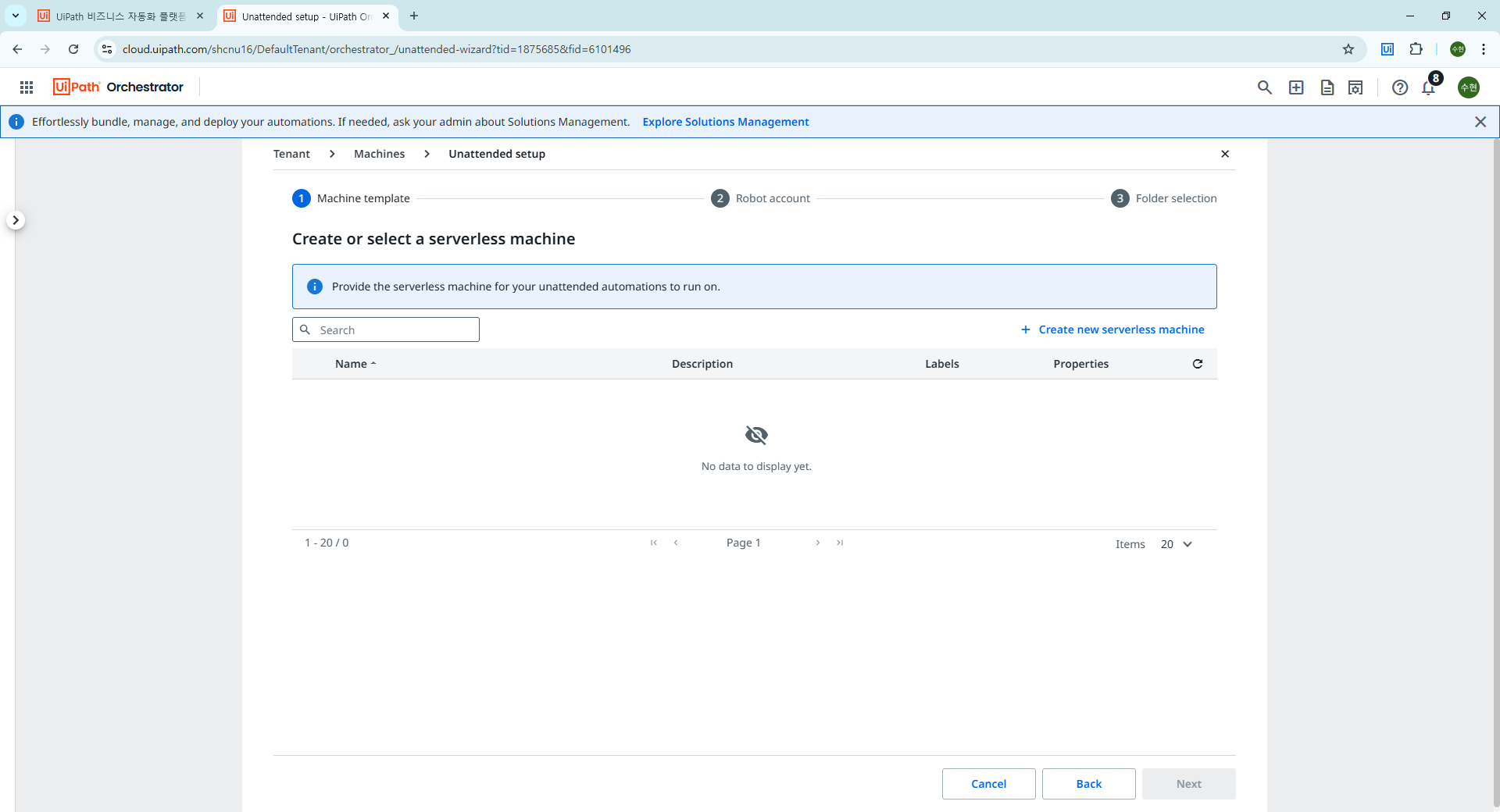Close the Unattended setup wizard
1500x812 pixels.
coord(1225,154)
